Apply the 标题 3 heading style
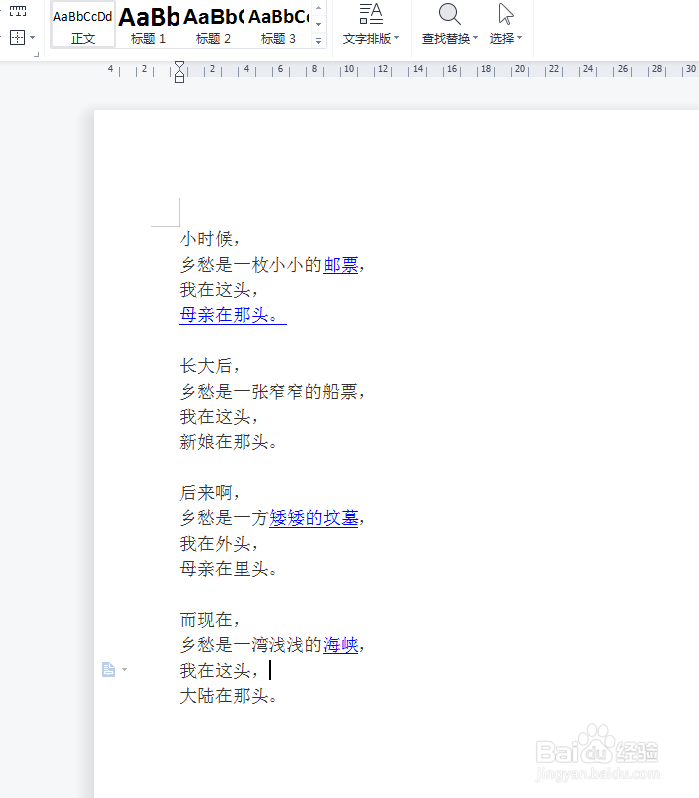This screenshot has width=699, height=798. tap(278, 25)
